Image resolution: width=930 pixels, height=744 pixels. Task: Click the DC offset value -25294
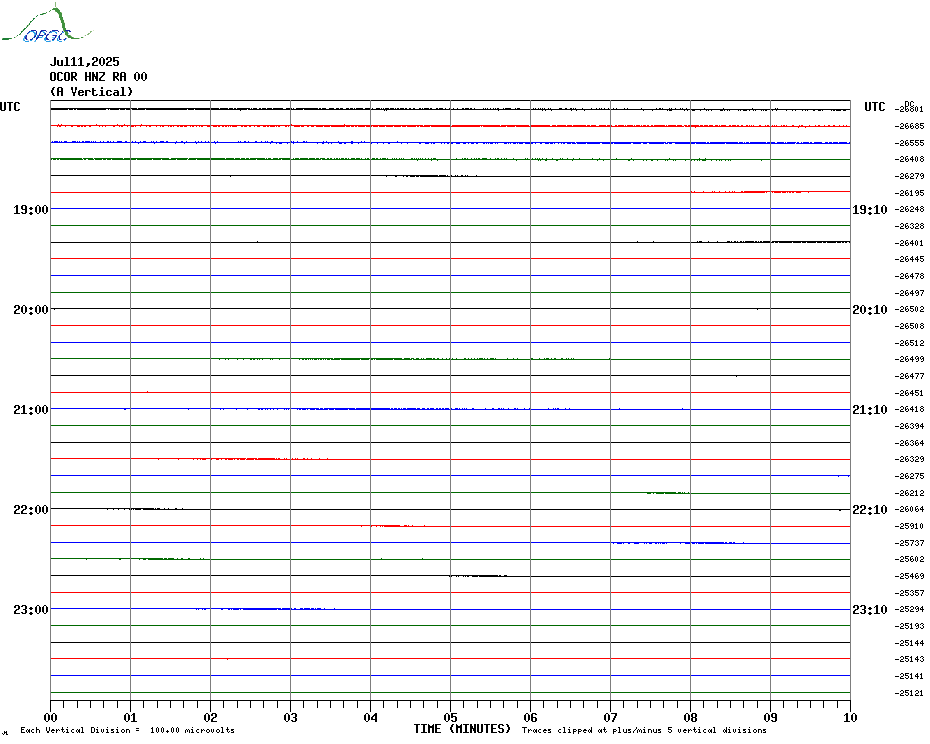[x=909, y=609]
